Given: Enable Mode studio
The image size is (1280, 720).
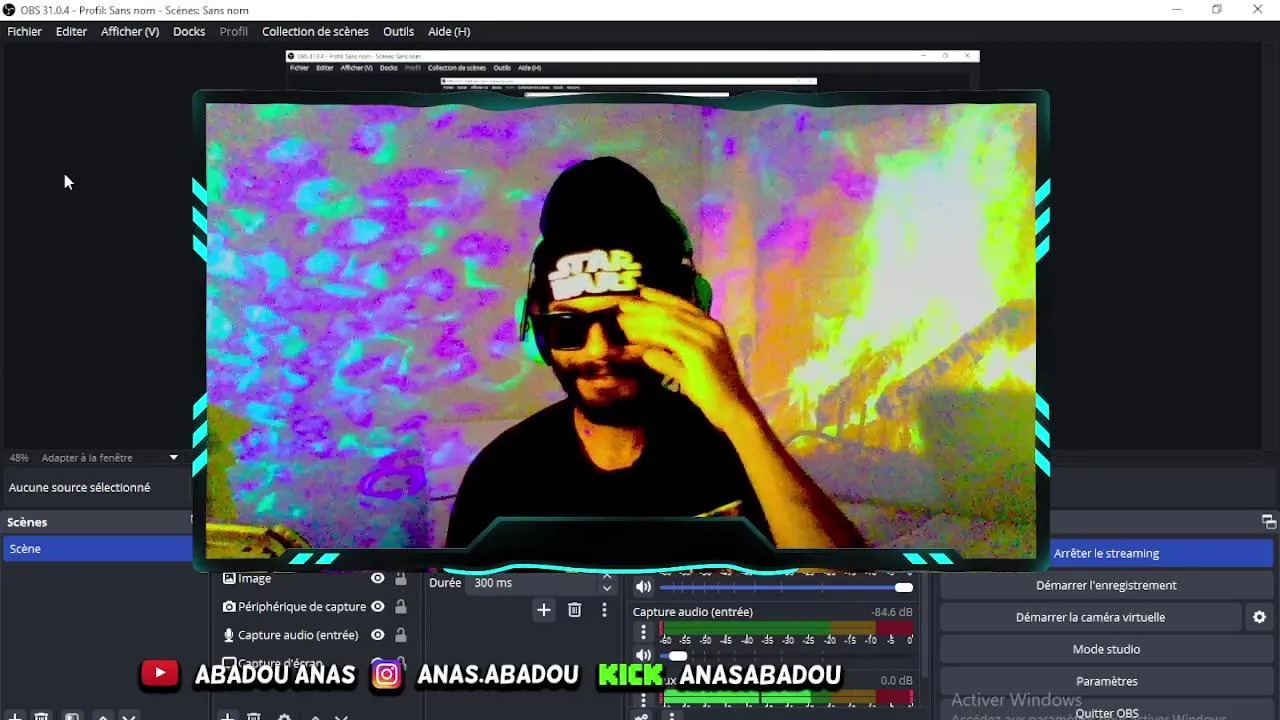Looking at the screenshot, I should click(x=1106, y=649).
